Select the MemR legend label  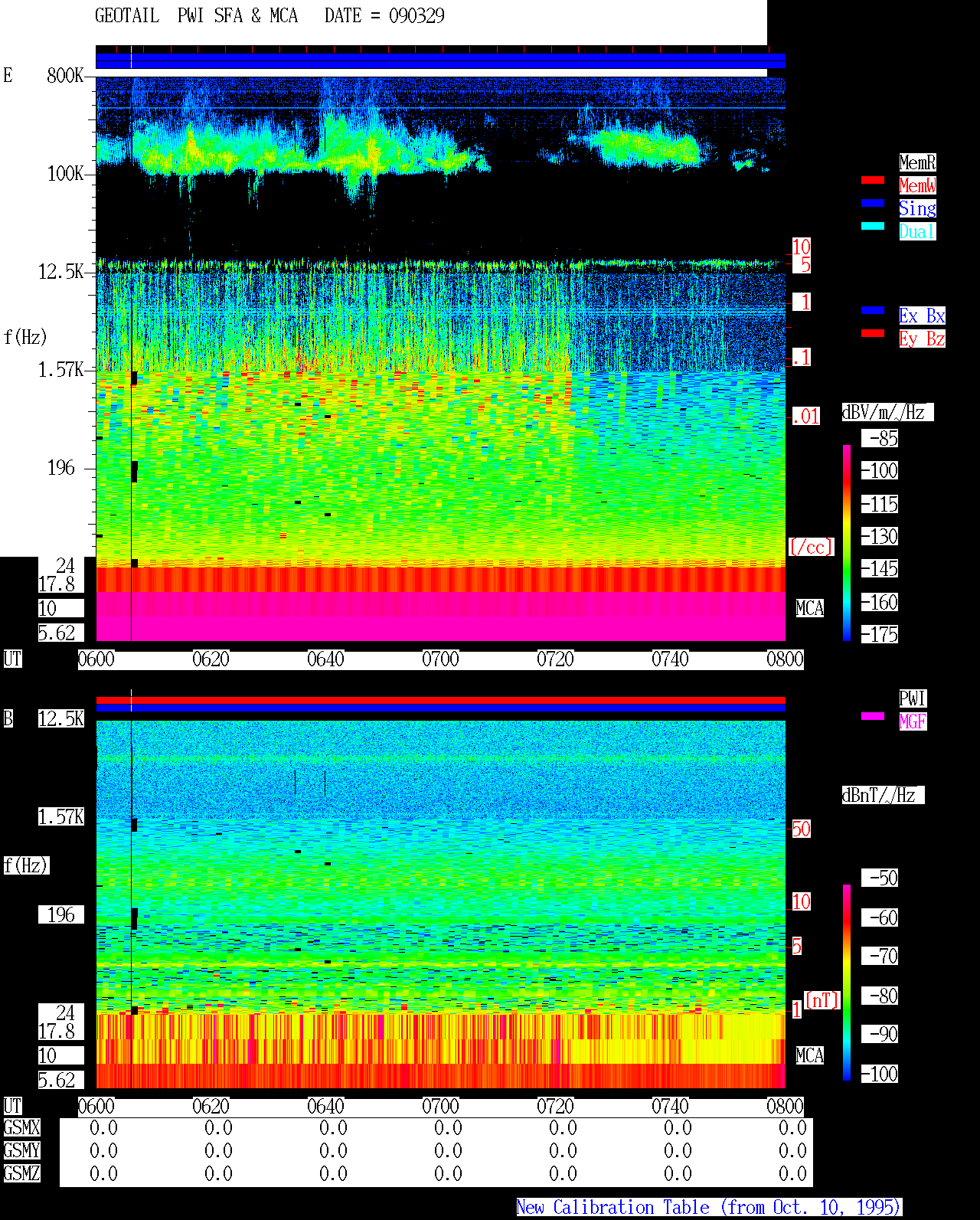coord(917,162)
